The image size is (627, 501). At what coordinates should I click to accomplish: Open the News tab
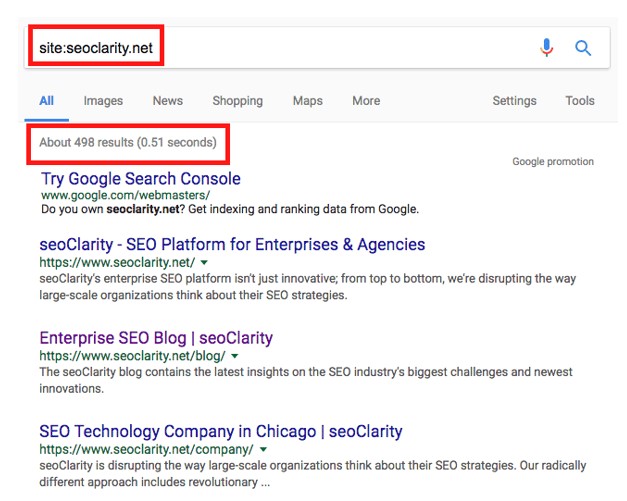click(168, 101)
